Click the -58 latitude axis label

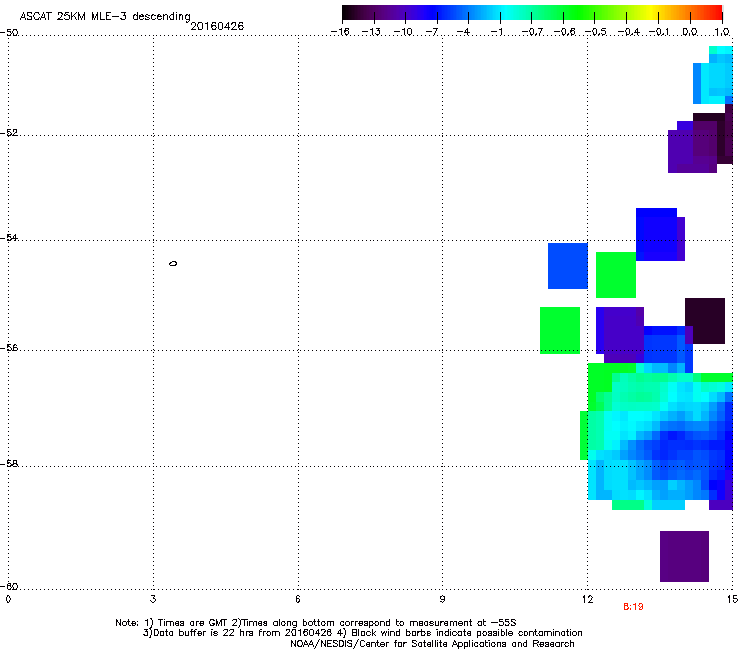pyautogui.click(x=9, y=464)
